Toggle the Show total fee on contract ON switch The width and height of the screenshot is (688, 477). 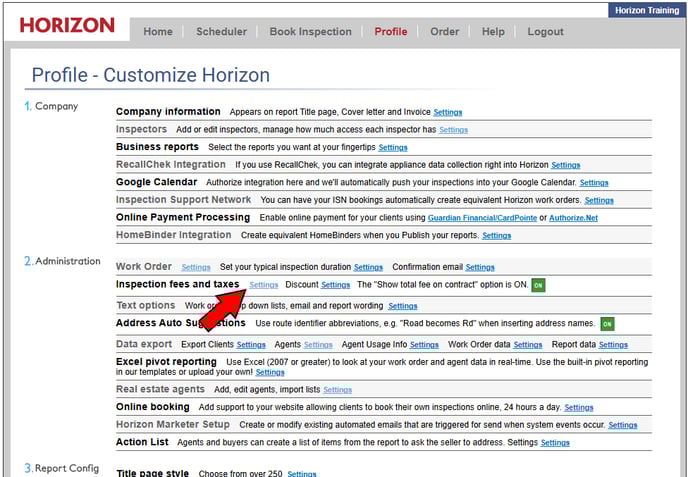click(x=538, y=285)
